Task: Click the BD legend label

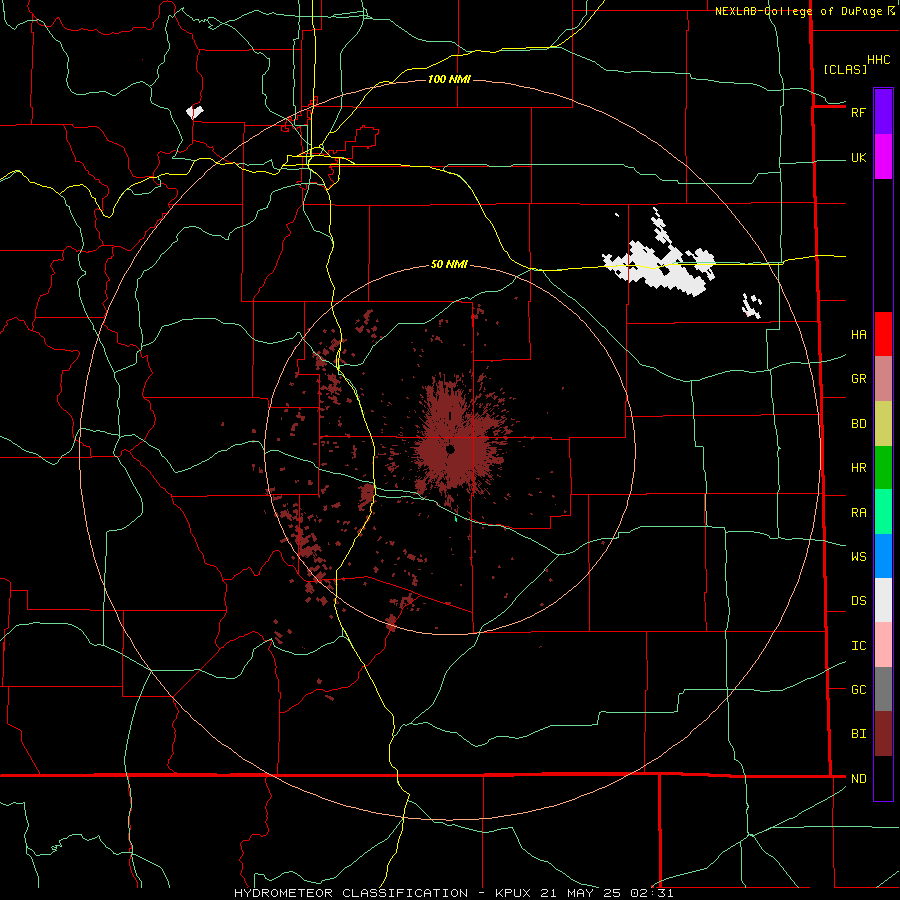Action: (859, 424)
